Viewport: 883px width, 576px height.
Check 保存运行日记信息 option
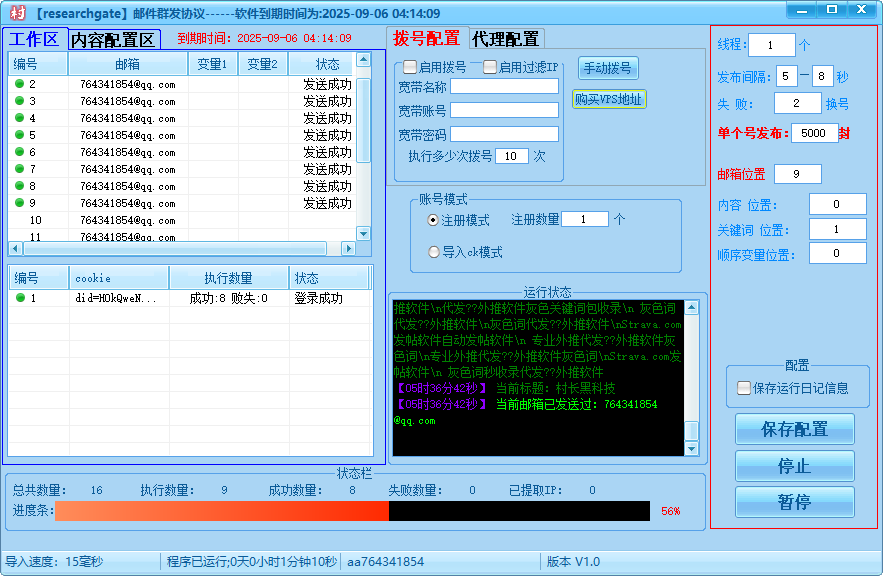point(742,388)
